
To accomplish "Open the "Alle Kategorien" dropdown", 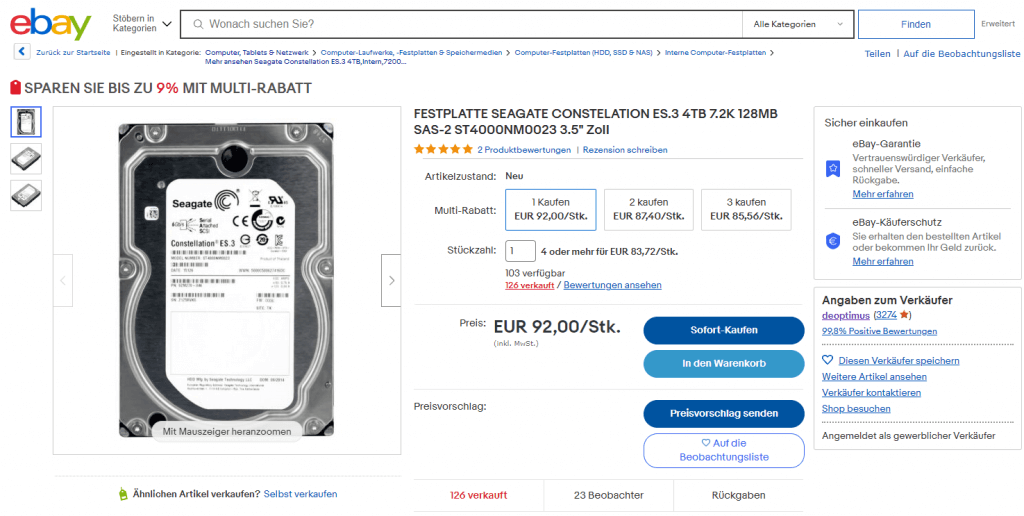I will [796, 24].
